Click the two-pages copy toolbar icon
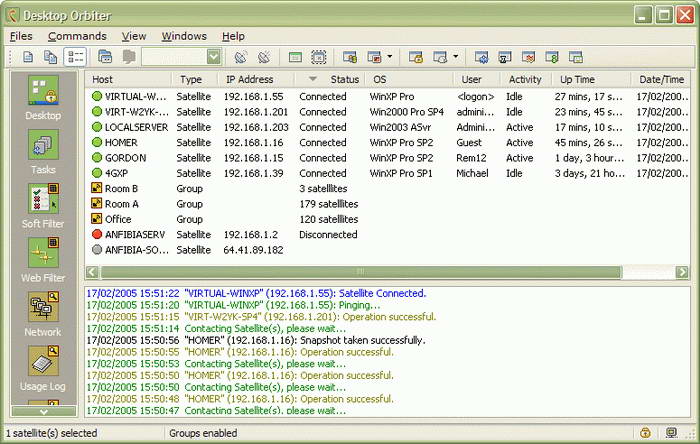This screenshot has height=444, width=700. [x=50, y=57]
